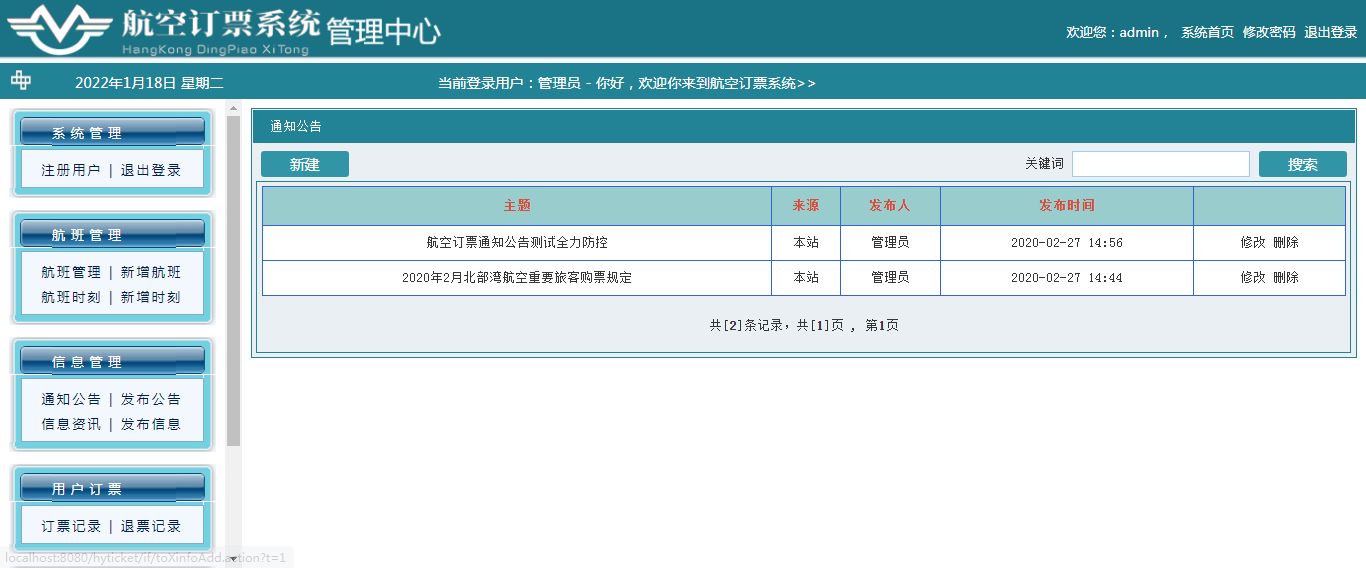1366x568 pixels.
Task: Go to 航班时刻 in the sidebar
Action: point(70,297)
